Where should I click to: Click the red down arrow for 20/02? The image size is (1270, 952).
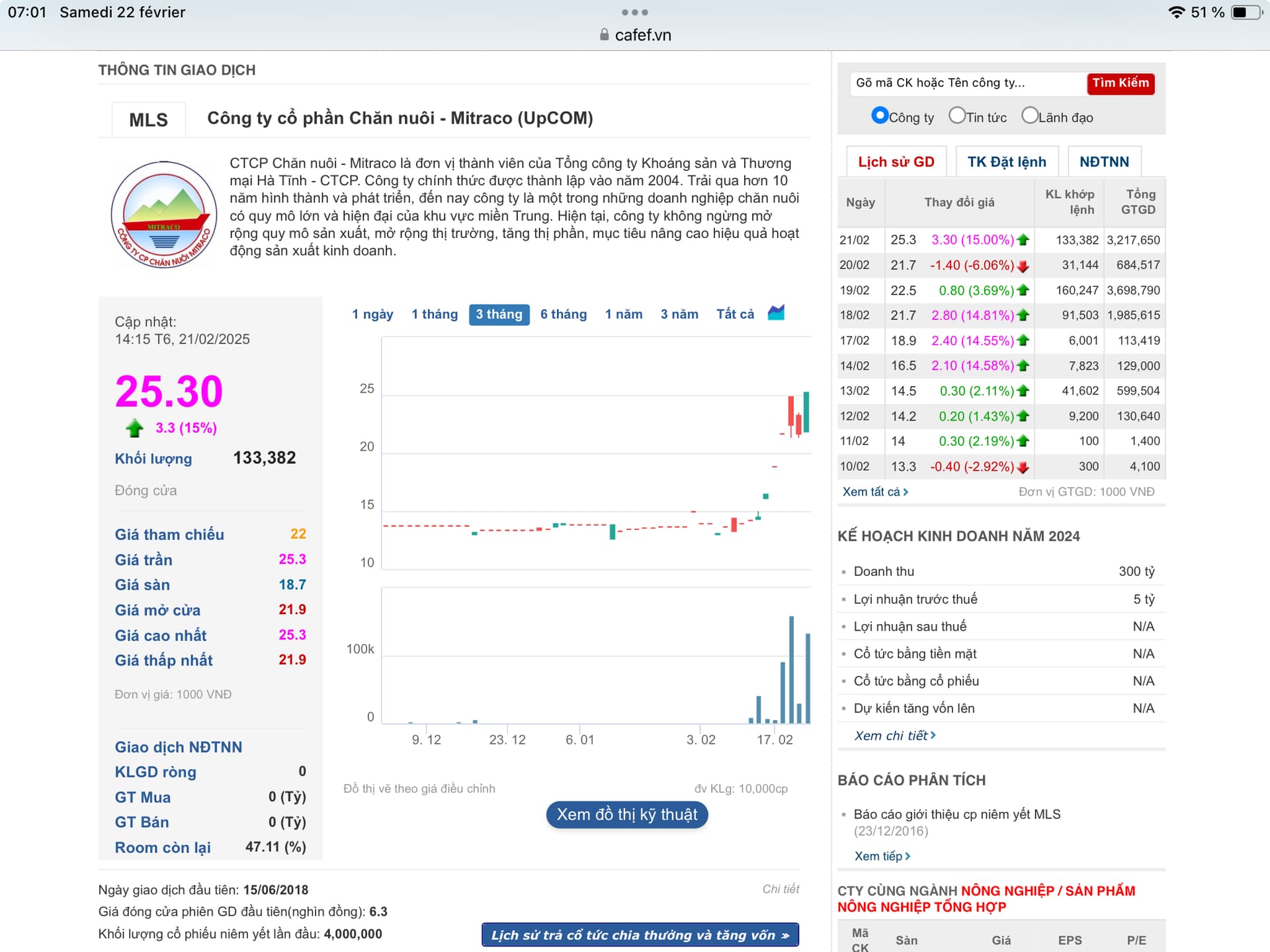point(1023,266)
